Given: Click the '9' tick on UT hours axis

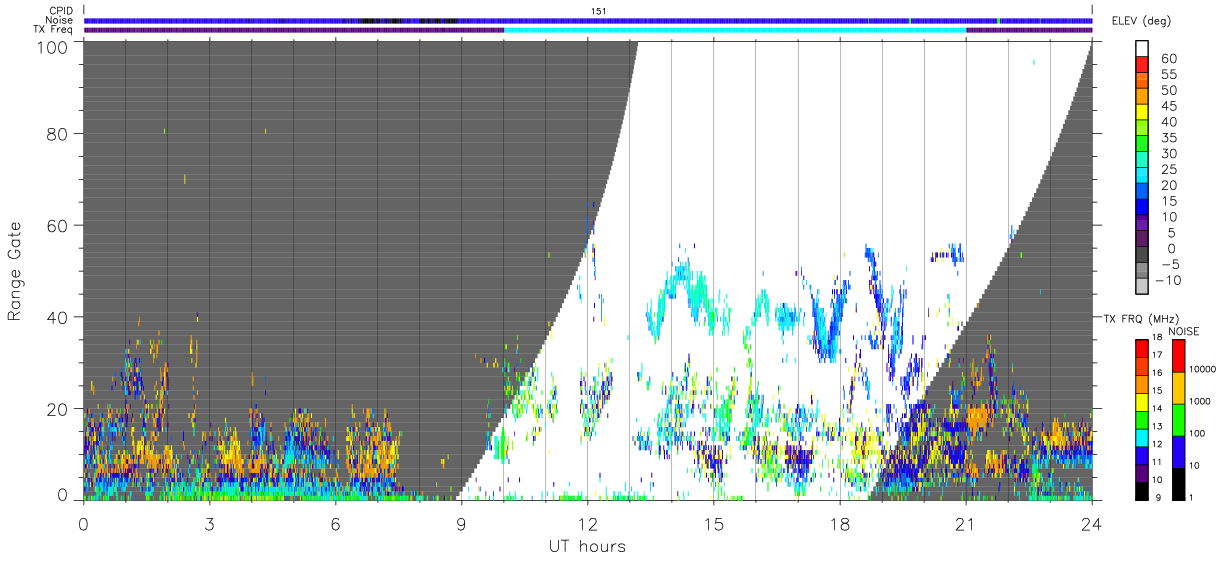Looking at the screenshot, I should tap(462, 524).
